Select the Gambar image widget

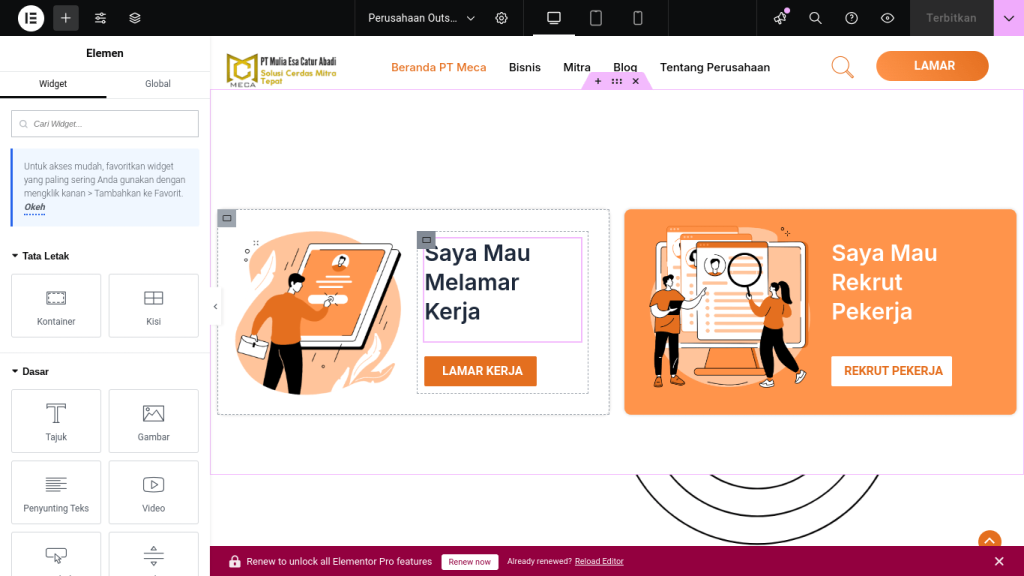(x=153, y=421)
